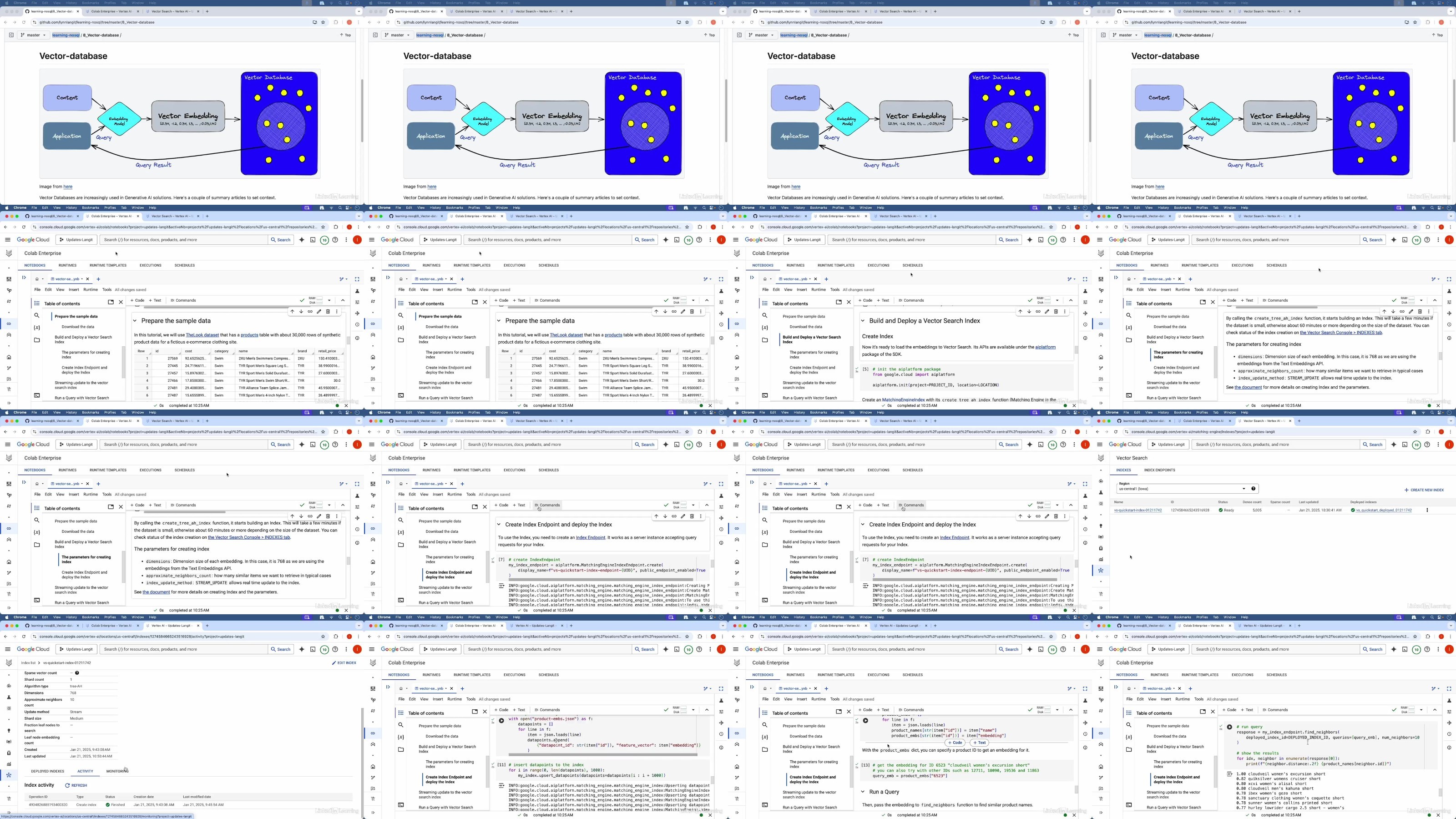The width and height of the screenshot is (1456, 819).
Task: Open console kebab menu on index details page
Action: pos(346,649)
